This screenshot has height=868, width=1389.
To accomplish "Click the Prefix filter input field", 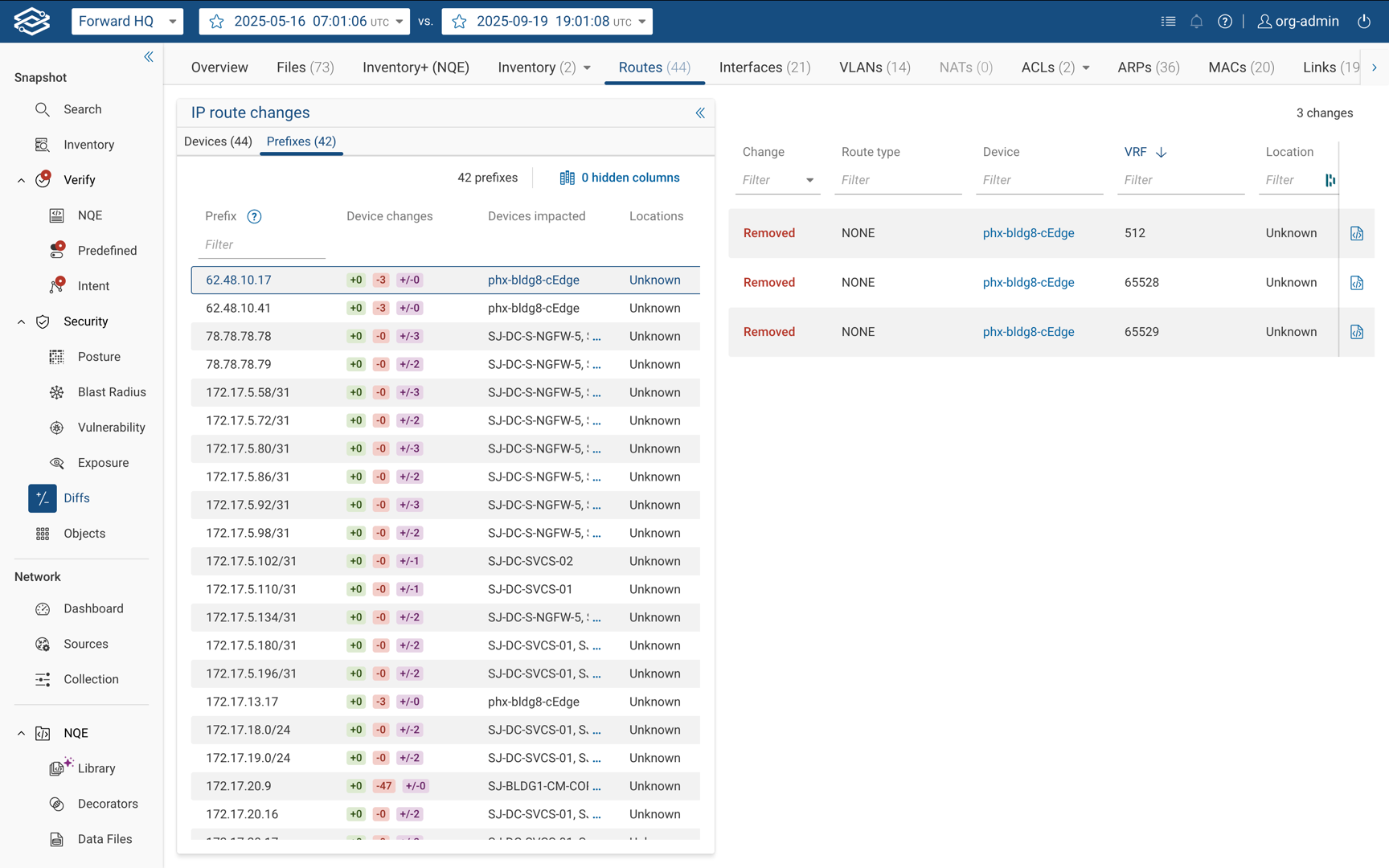I will (x=262, y=244).
